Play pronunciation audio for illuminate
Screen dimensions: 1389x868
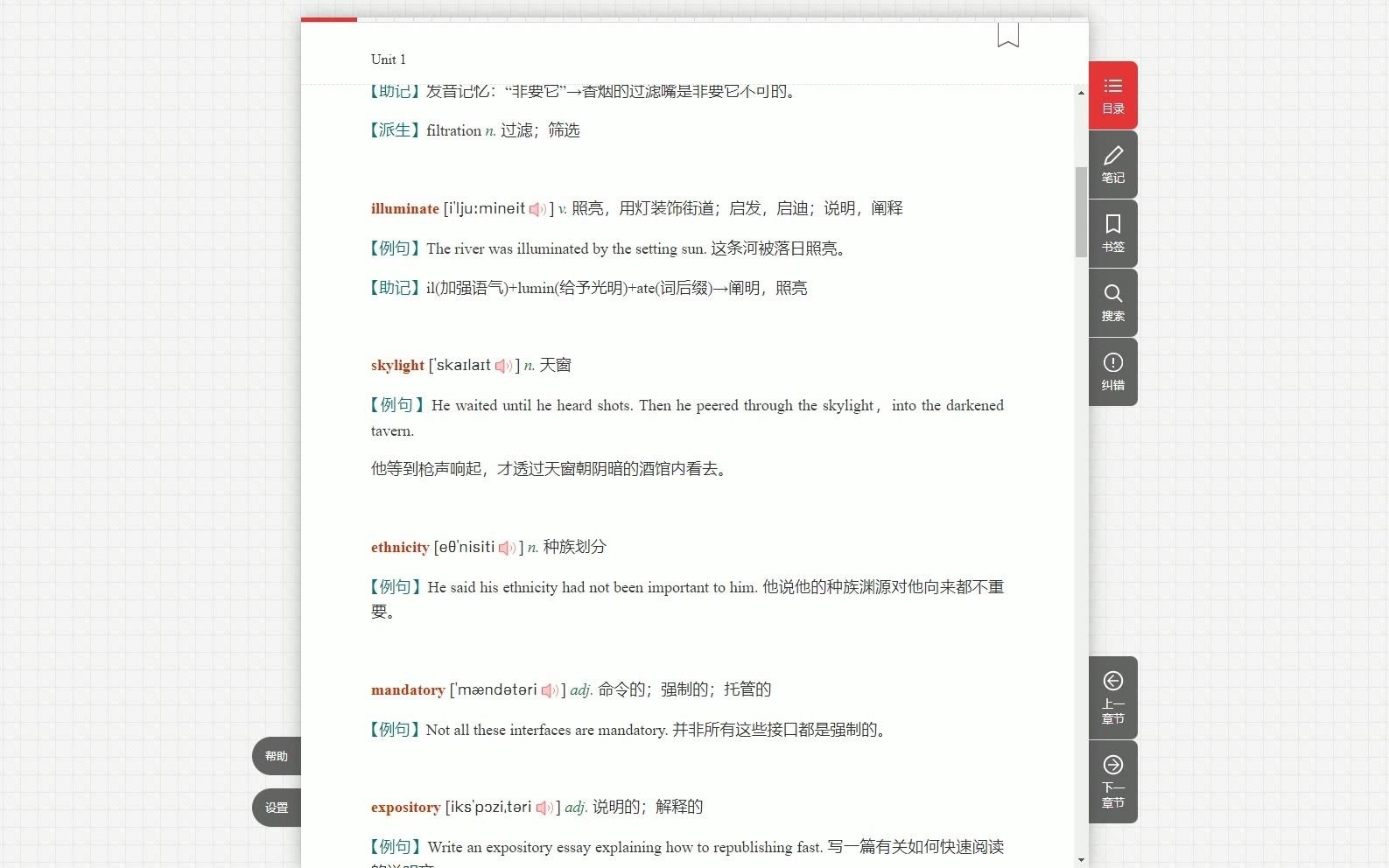(x=537, y=209)
